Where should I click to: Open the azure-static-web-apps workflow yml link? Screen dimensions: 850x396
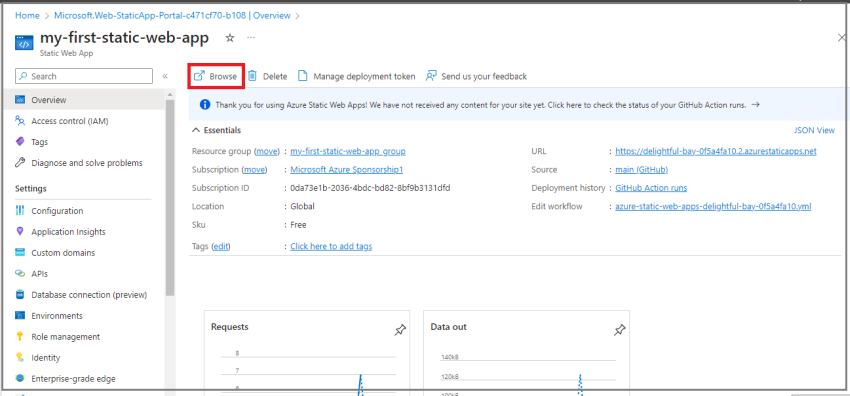[x=713, y=206]
